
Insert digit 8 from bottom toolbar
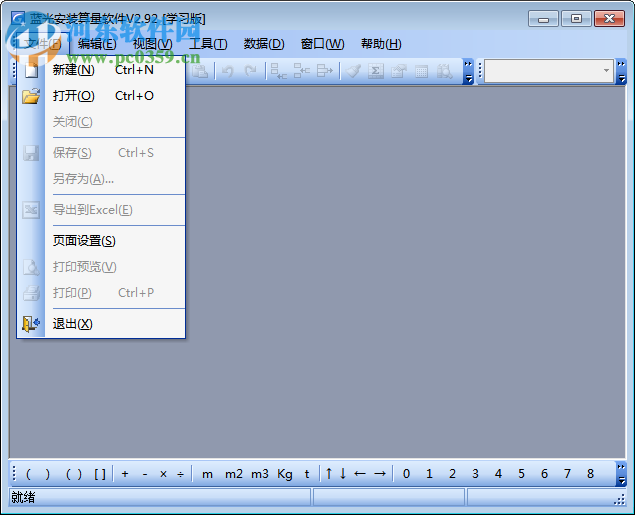point(590,474)
